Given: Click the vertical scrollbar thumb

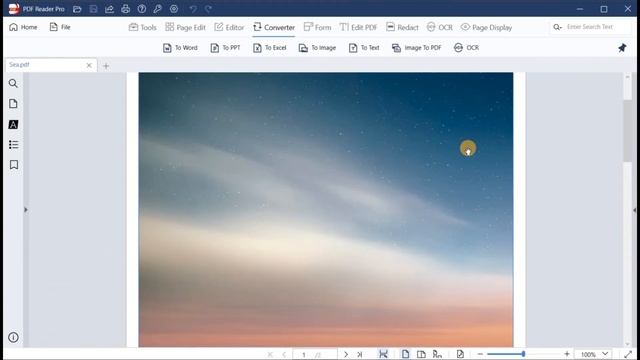Looking at the screenshot, I should (627, 131).
